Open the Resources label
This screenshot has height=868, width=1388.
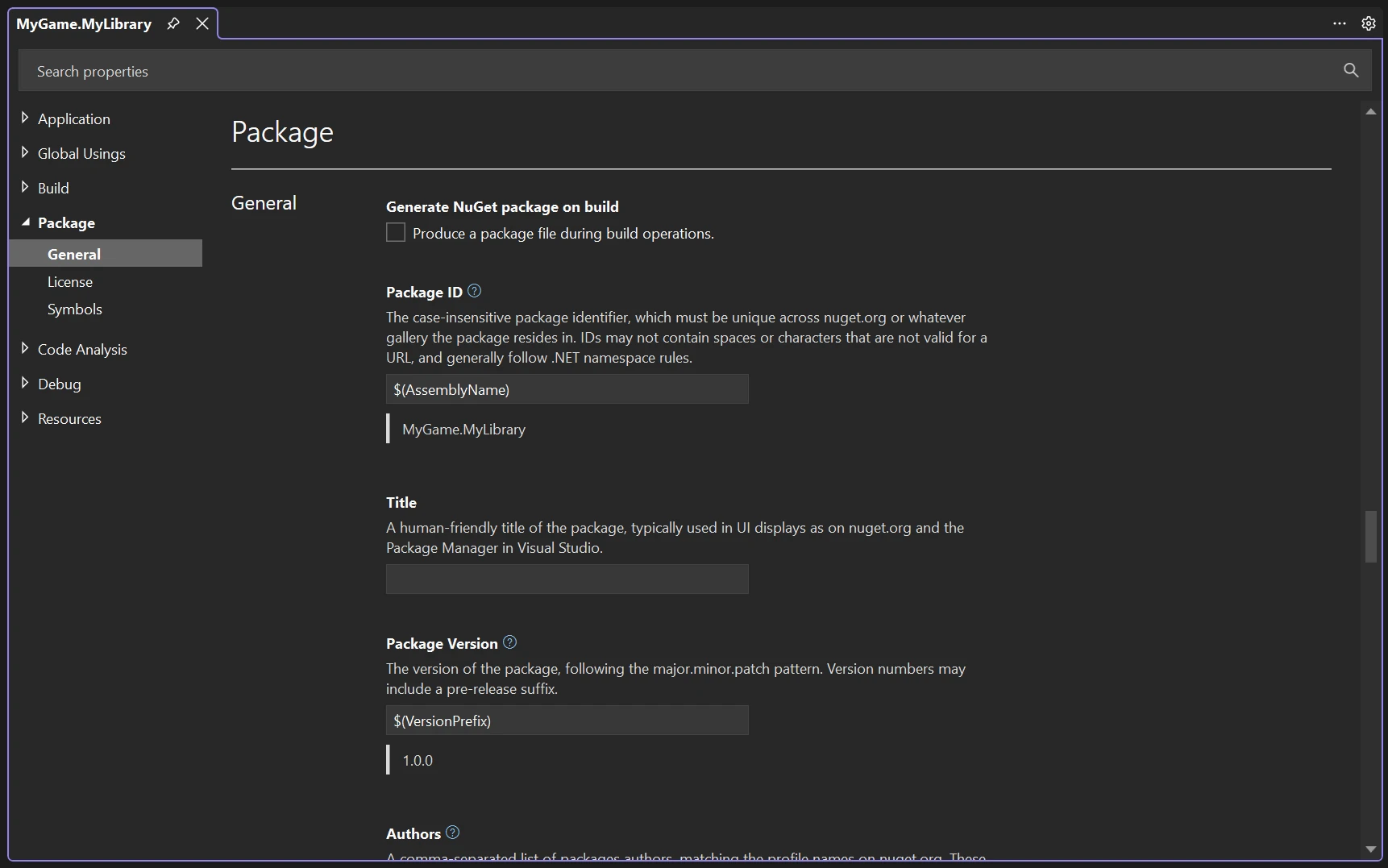pos(69,419)
